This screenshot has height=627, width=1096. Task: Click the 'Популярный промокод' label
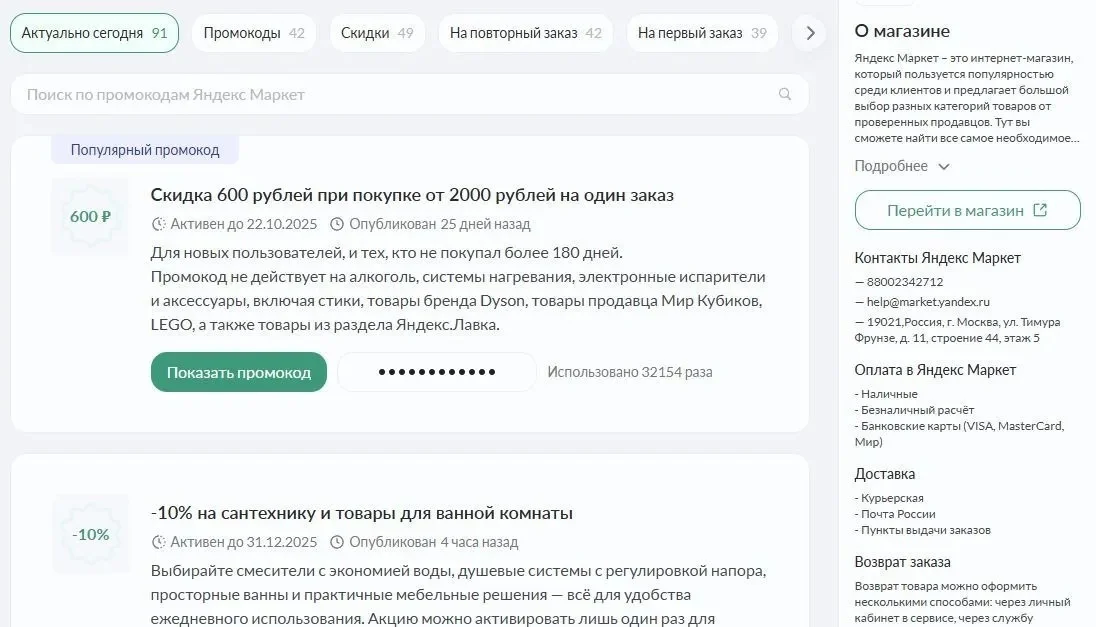click(145, 149)
